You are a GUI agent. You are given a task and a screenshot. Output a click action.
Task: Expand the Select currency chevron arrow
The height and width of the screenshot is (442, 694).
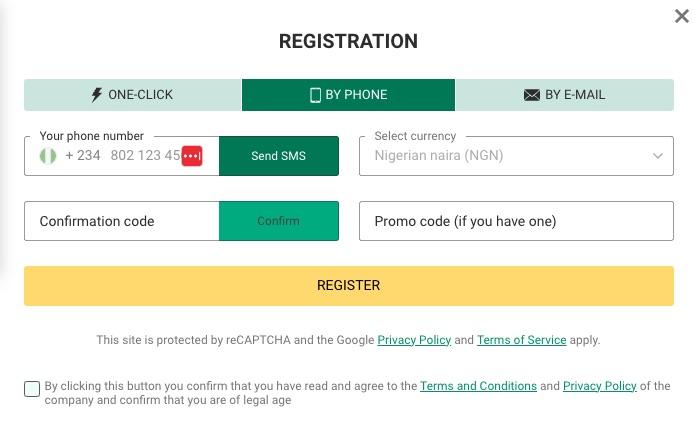pyautogui.click(x=658, y=156)
